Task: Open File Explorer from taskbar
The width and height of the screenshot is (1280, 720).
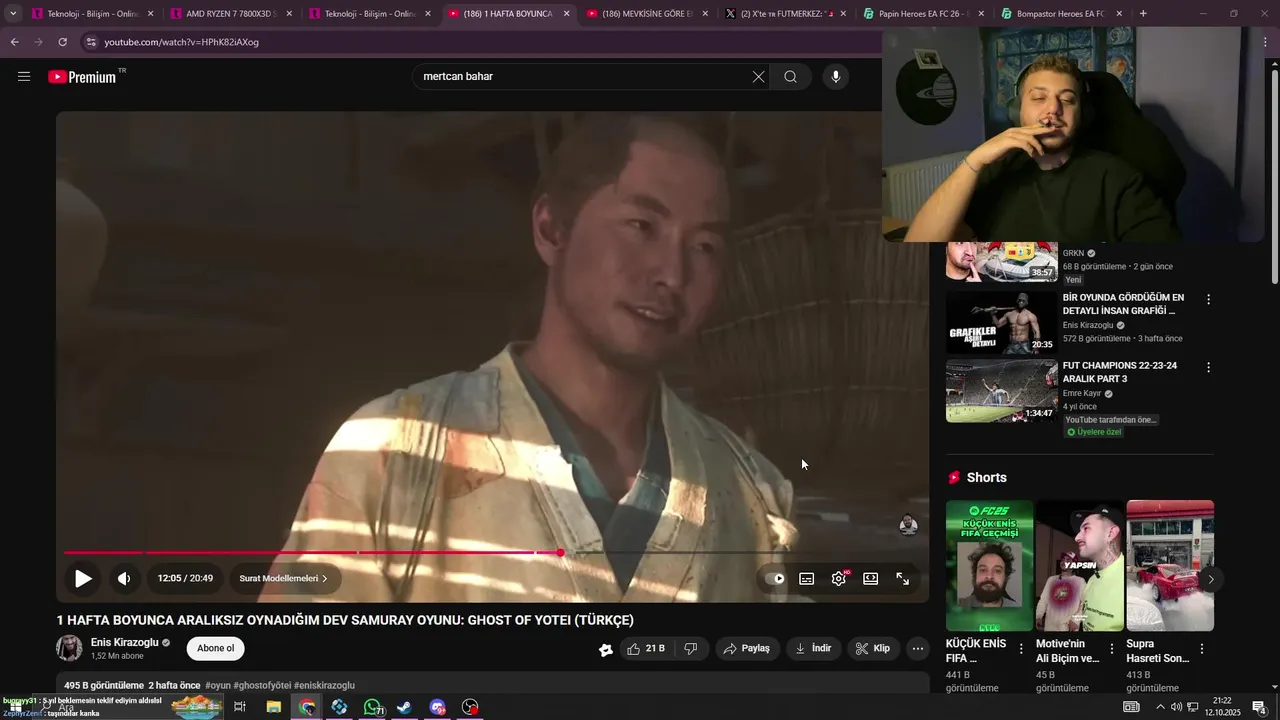Action: pos(273,707)
